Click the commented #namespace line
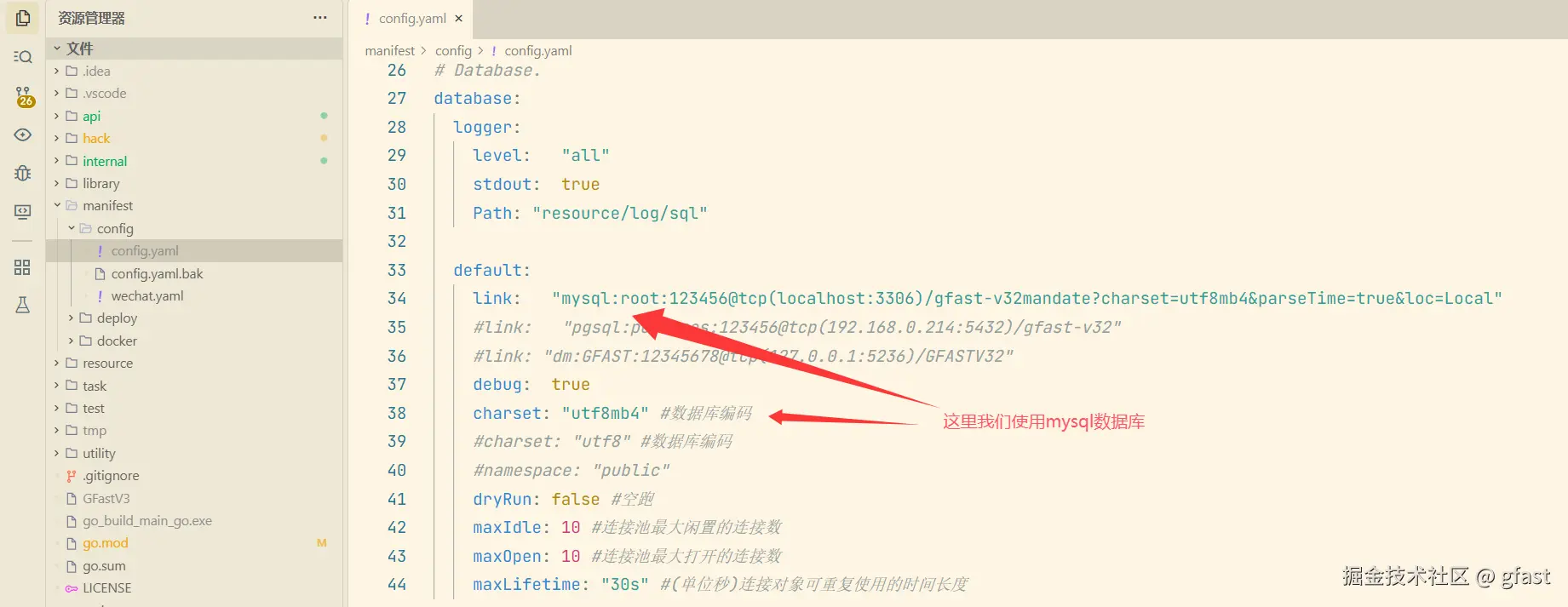 tap(571, 470)
